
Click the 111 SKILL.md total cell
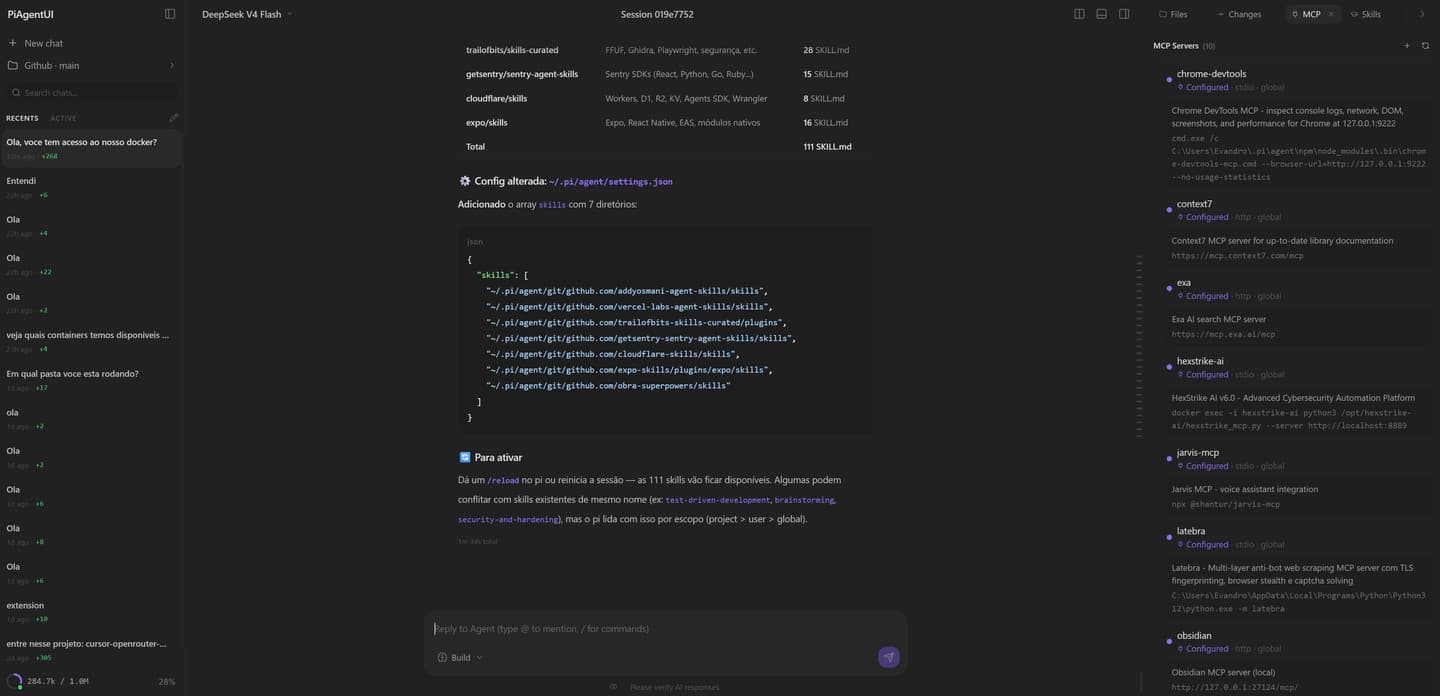point(827,146)
